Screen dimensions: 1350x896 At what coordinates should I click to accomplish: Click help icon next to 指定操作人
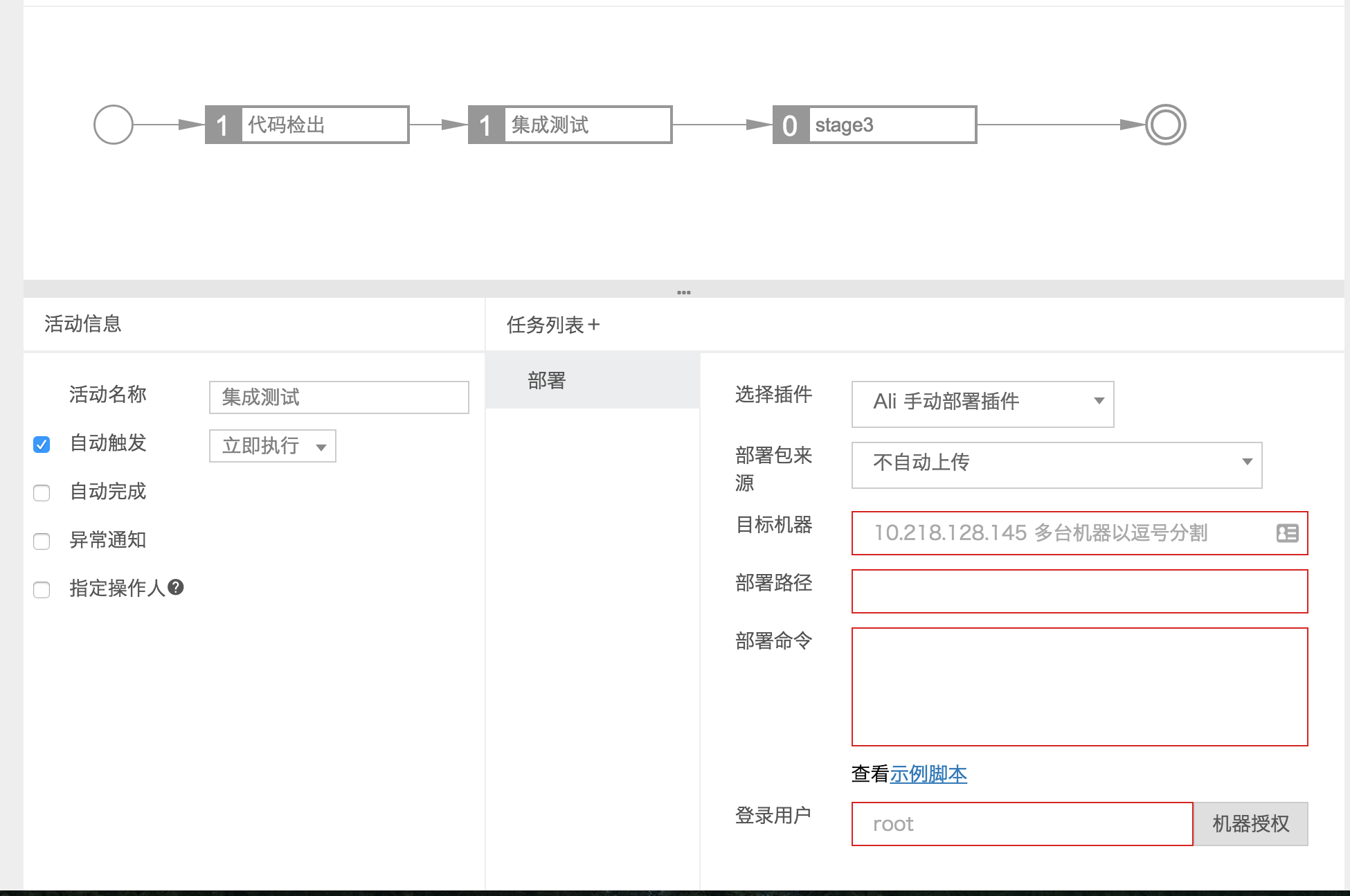pyautogui.click(x=176, y=587)
